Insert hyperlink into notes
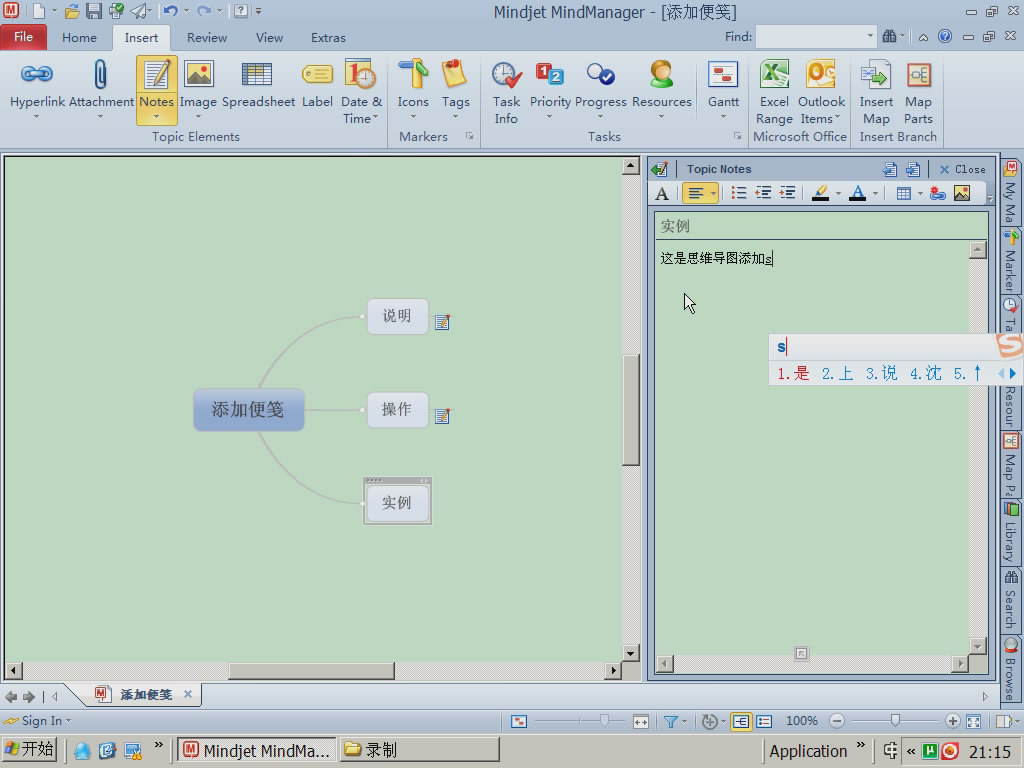Screen dimensions: 1024x768 coord(938,193)
